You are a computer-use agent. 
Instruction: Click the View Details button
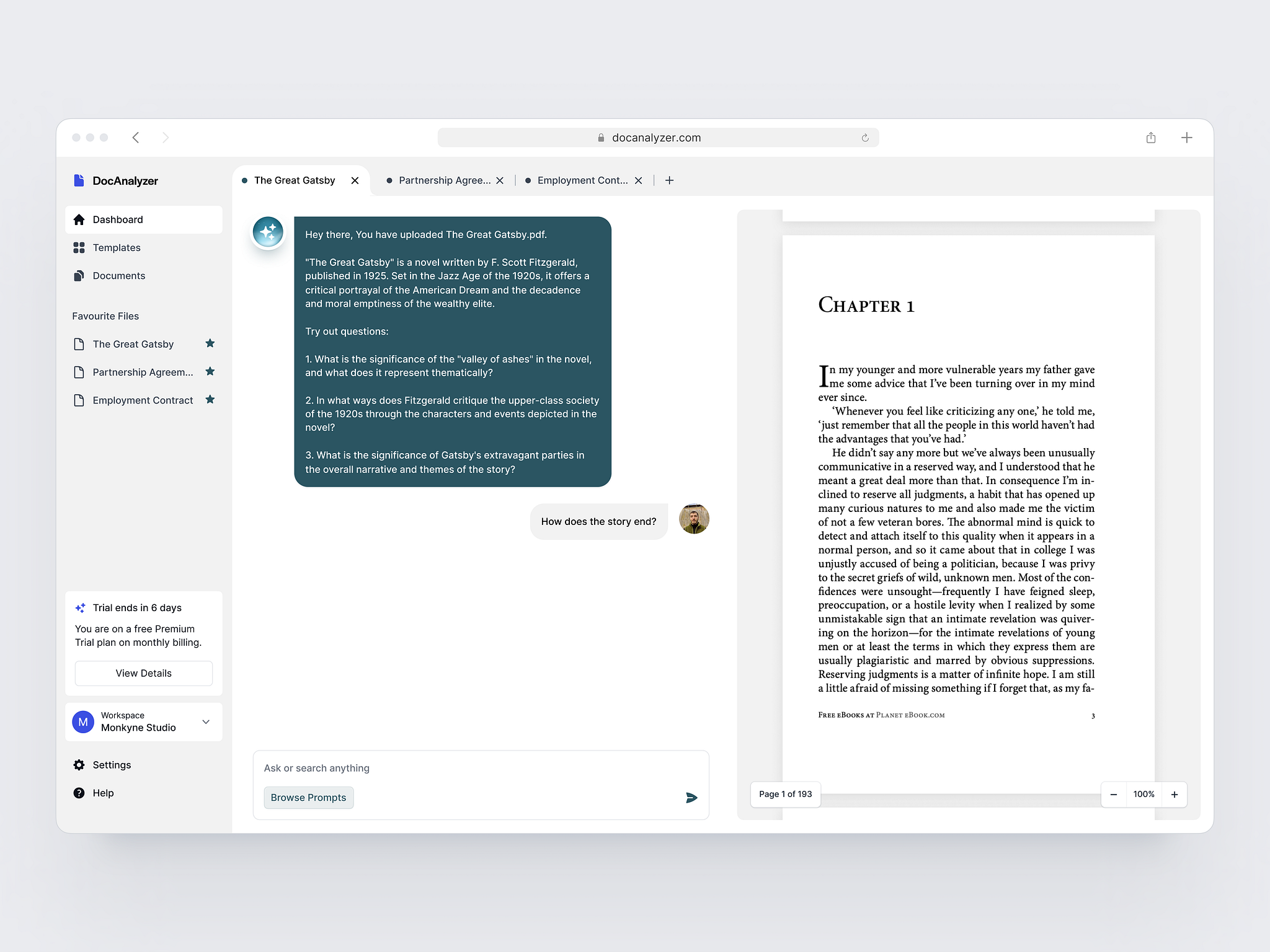coord(143,672)
